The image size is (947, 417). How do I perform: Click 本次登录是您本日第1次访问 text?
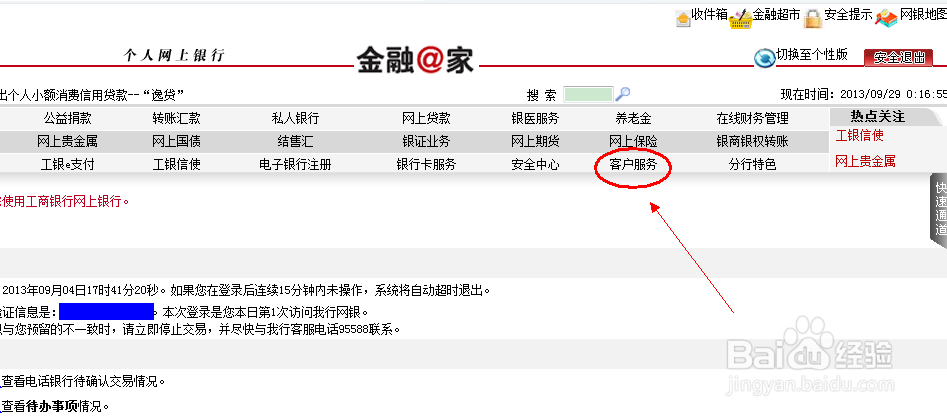coord(265,312)
